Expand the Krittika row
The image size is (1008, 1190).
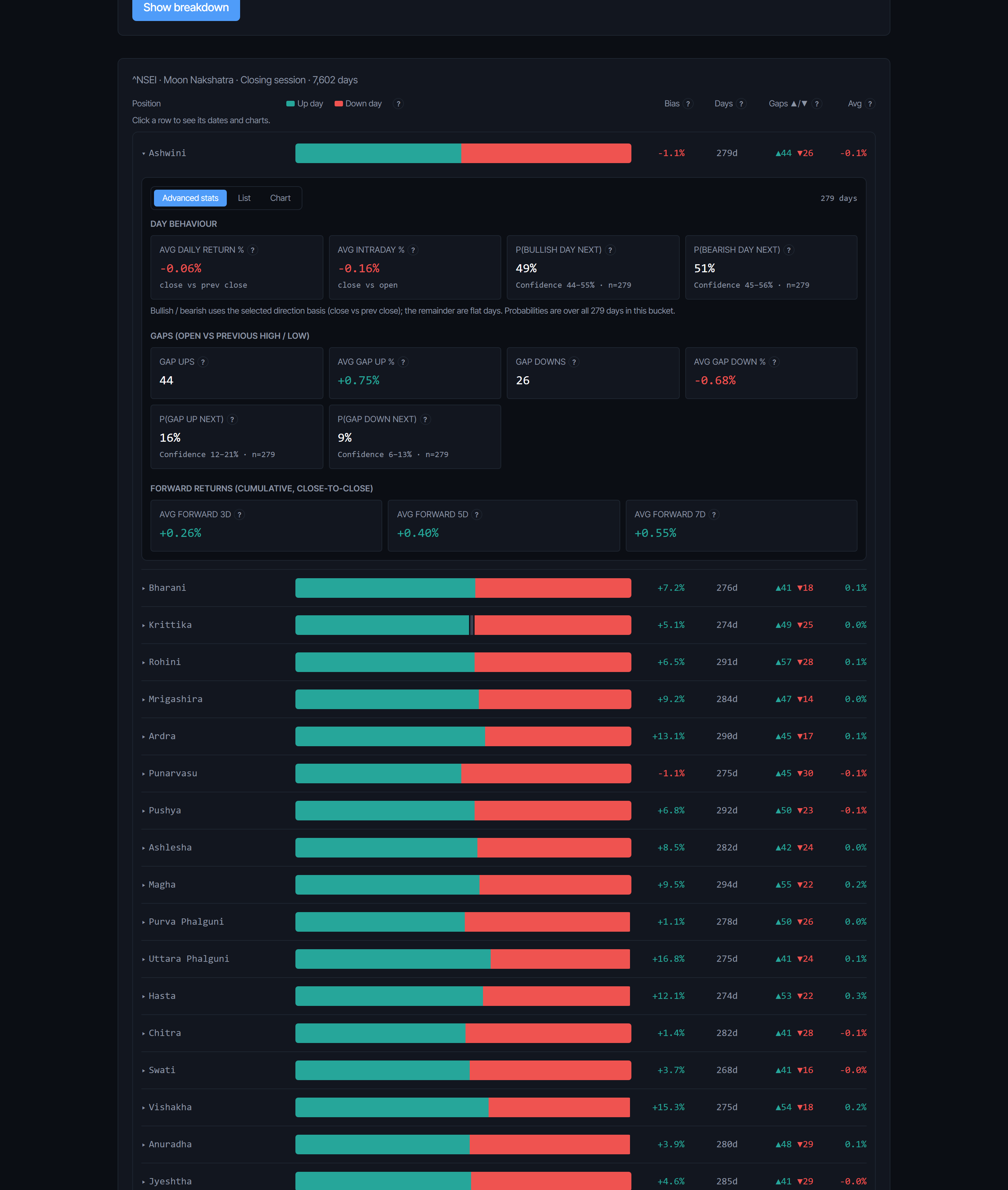(x=504, y=625)
